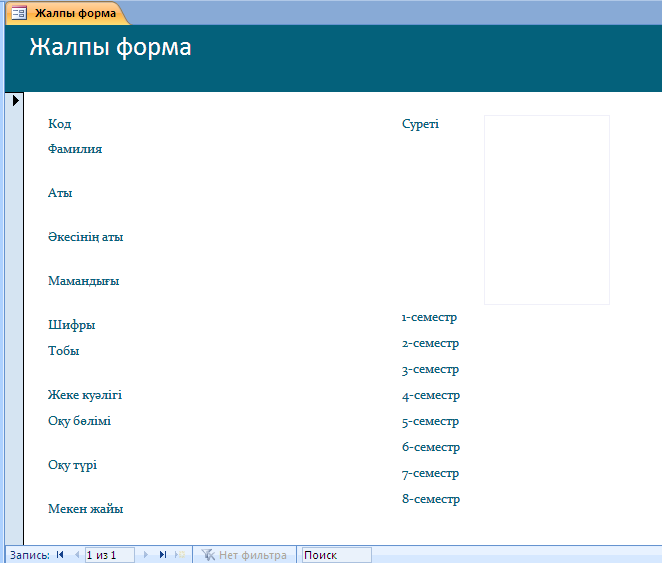Click the empty Суреті picture frame
Viewport: 662px width, 563px height.
tap(547, 210)
